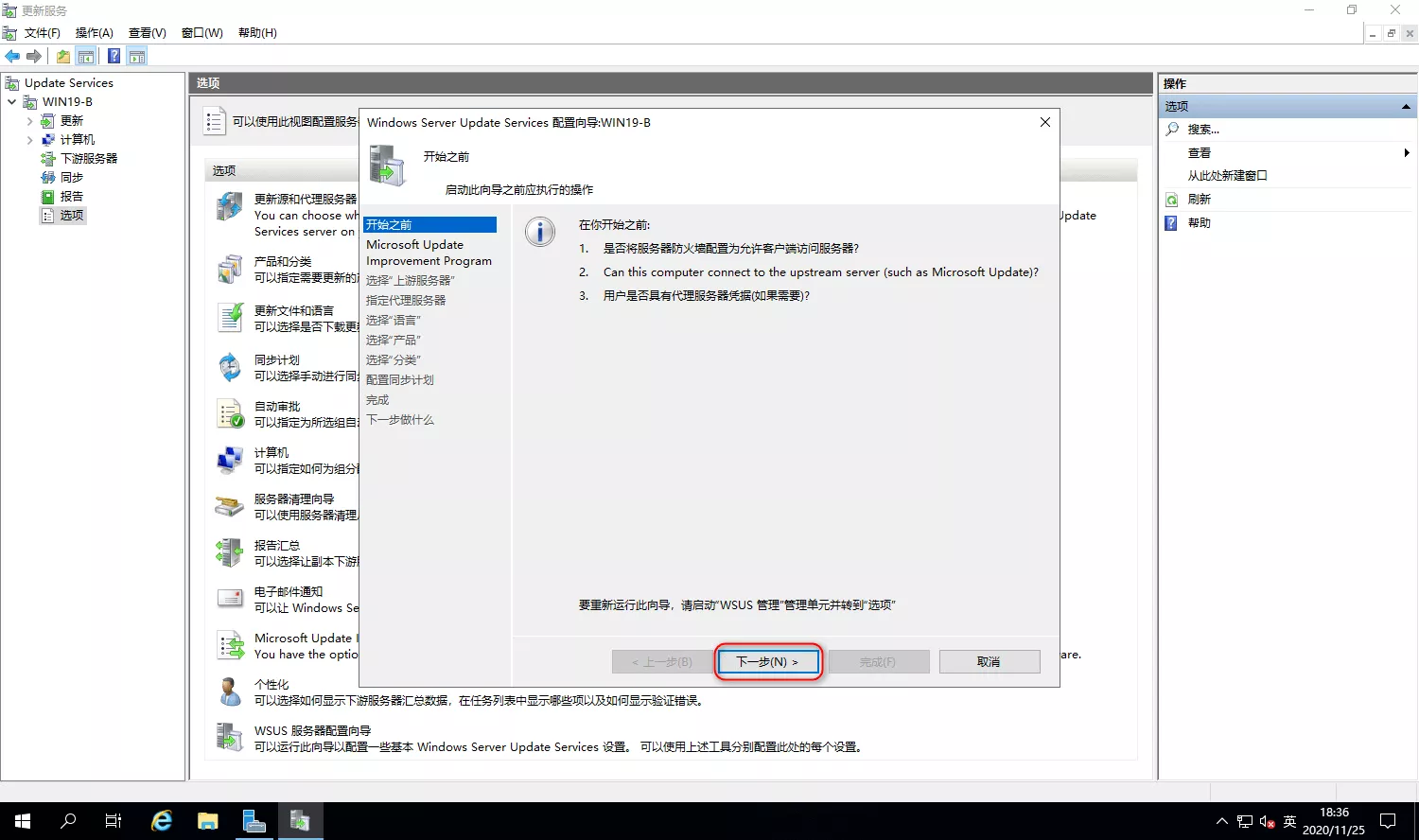Open the Action (操作) menu

click(x=94, y=33)
